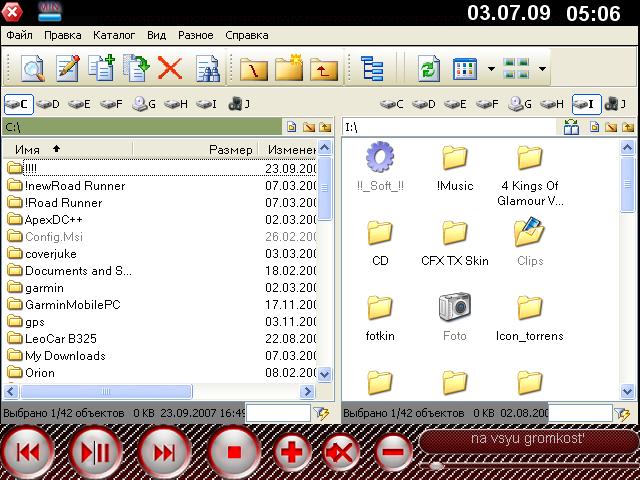Click the green Refresh toolbar icon

coord(429,68)
